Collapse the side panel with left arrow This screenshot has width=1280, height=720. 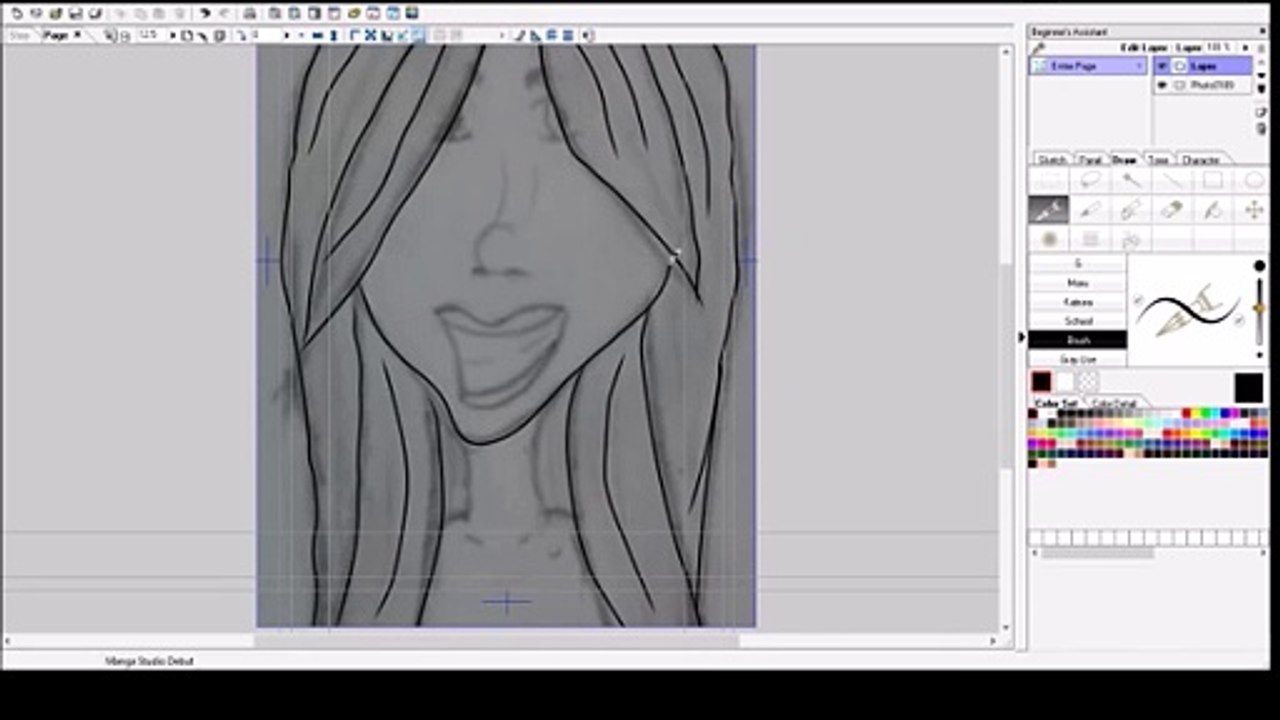[1021, 337]
